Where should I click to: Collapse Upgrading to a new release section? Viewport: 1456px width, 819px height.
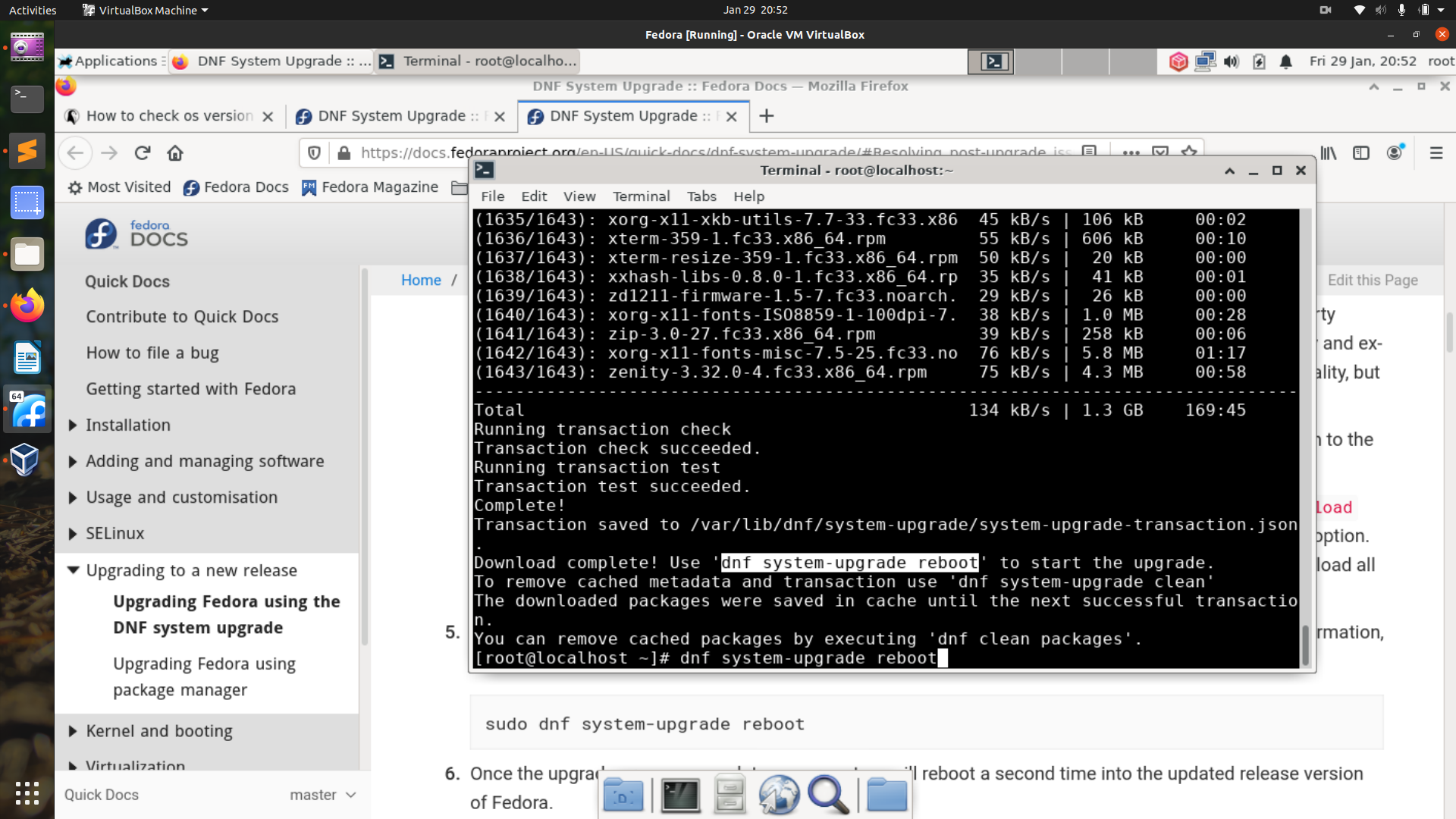point(74,570)
